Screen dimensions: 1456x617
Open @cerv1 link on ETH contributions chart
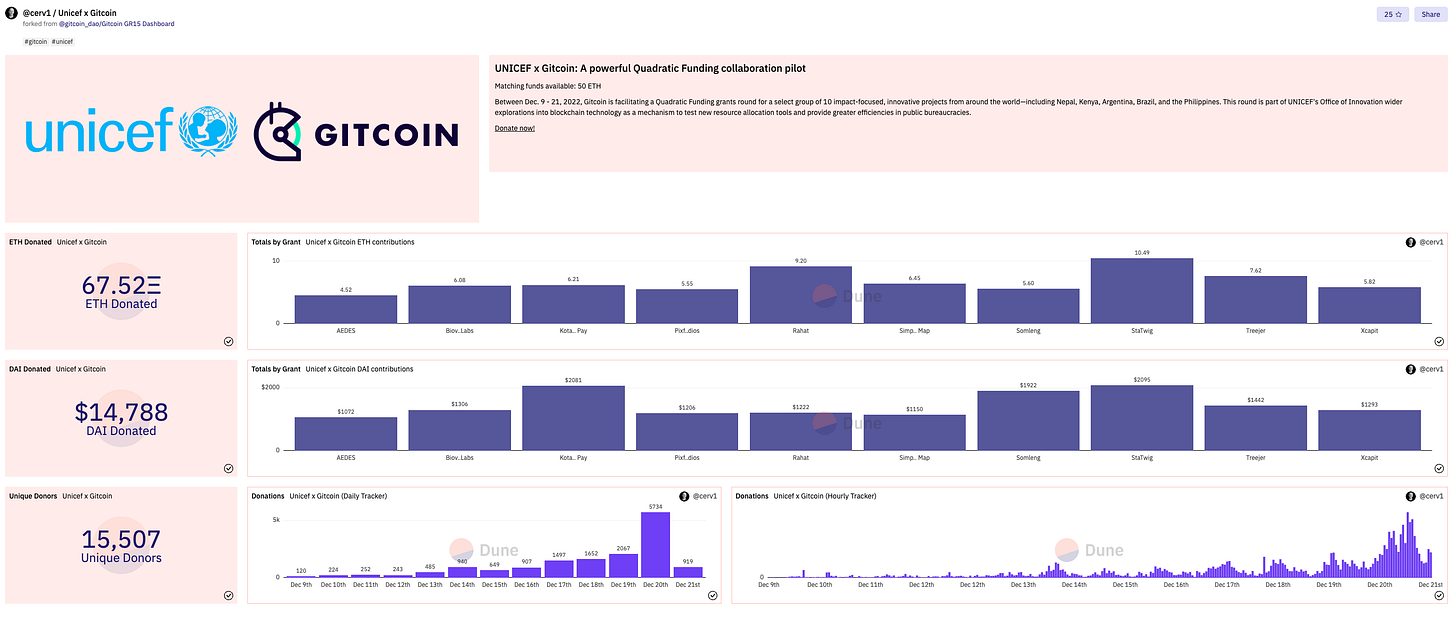tap(1431, 242)
